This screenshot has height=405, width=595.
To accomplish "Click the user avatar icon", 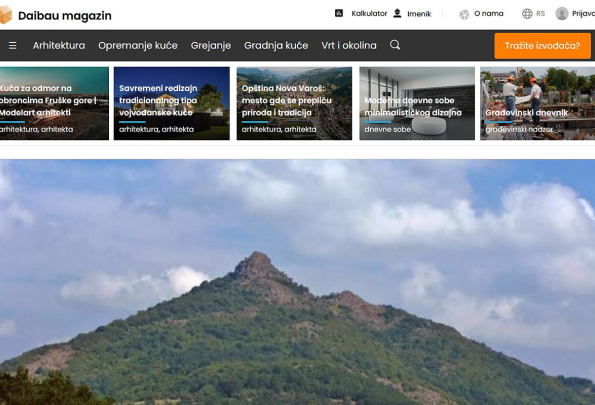I will (x=562, y=14).
